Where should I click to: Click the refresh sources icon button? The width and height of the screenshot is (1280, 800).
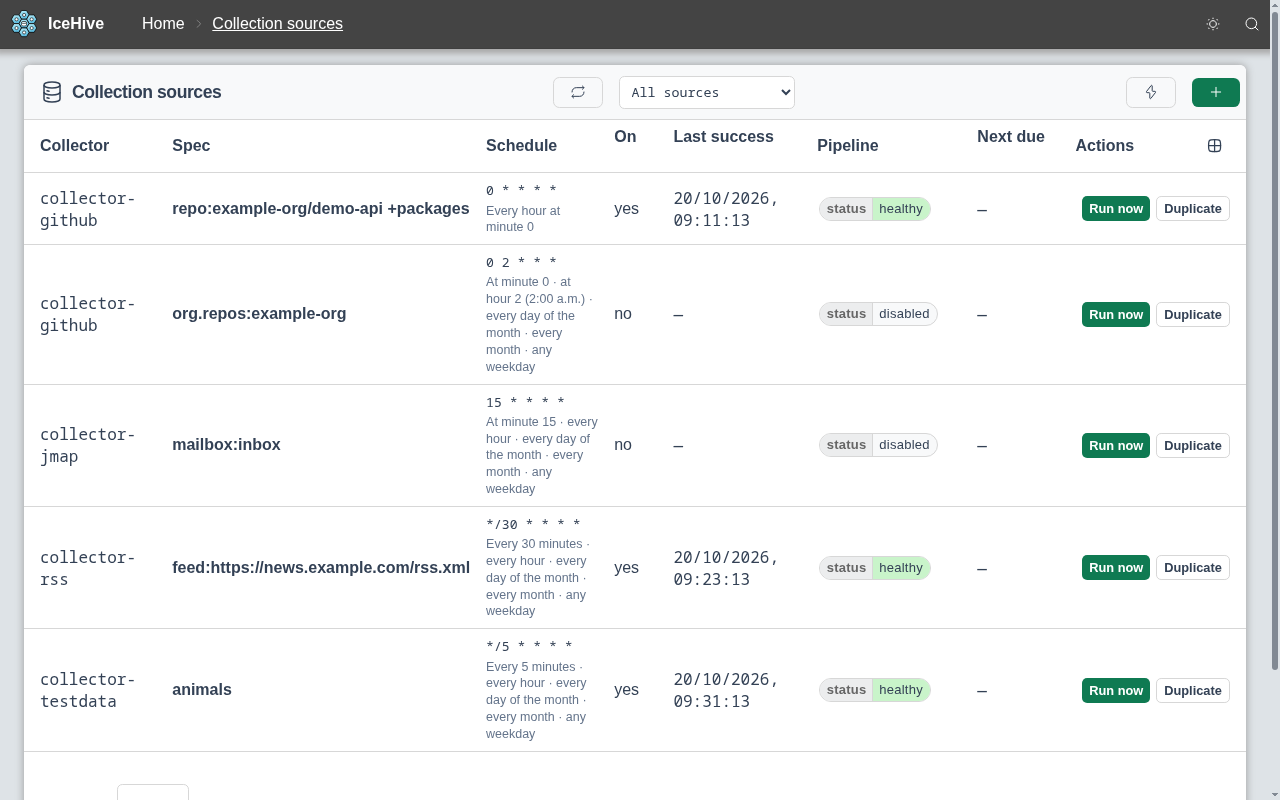click(578, 92)
